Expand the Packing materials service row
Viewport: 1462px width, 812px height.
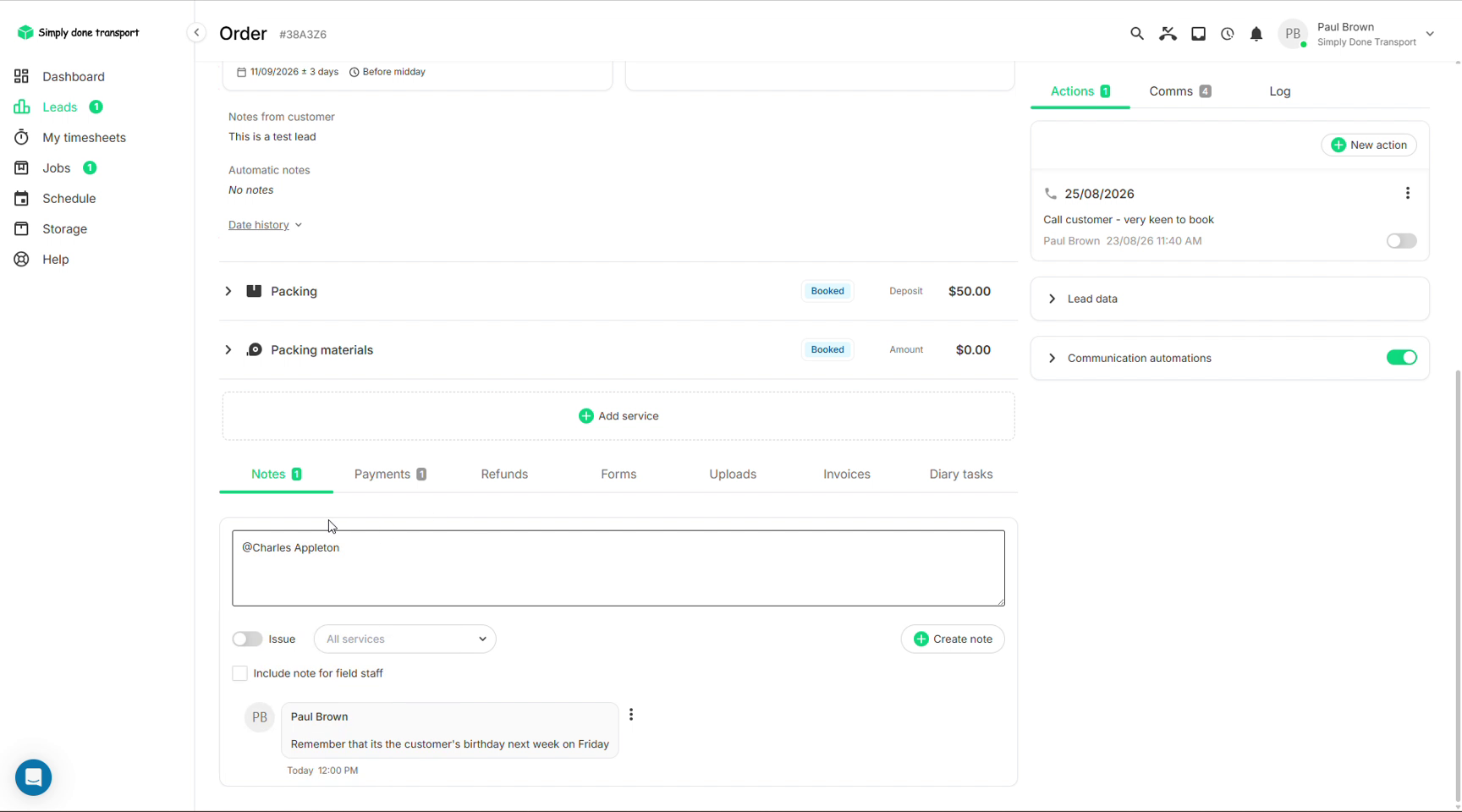228,349
